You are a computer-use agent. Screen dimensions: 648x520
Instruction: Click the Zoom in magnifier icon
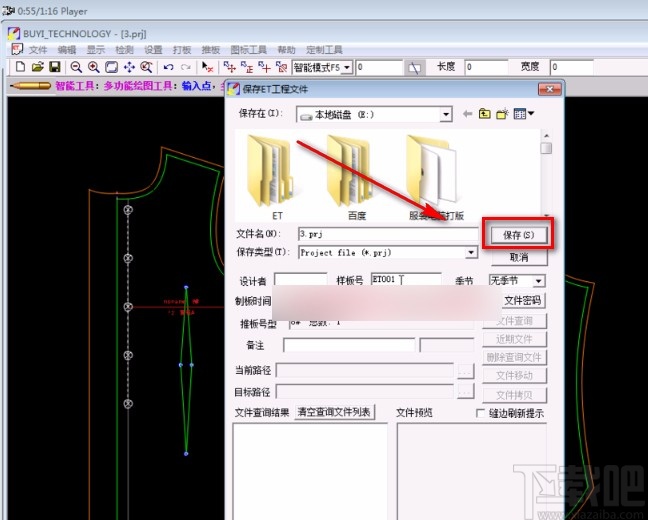(94, 67)
